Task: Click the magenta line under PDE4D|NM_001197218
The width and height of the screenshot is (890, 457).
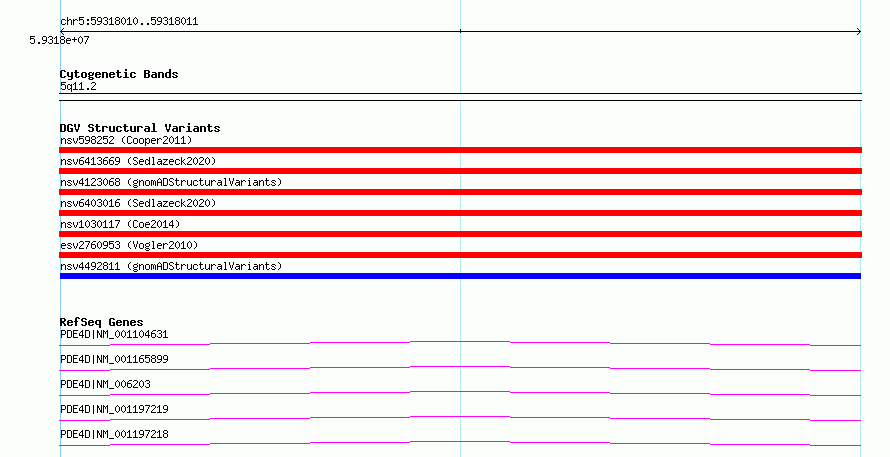Action: [460, 443]
